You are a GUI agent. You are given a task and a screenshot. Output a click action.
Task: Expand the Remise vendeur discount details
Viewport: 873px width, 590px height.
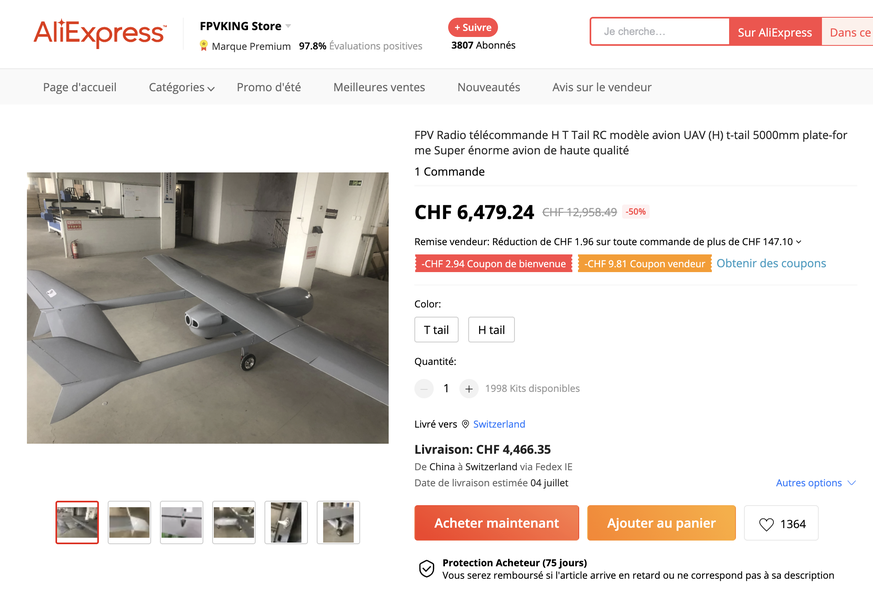coord(798,242)
